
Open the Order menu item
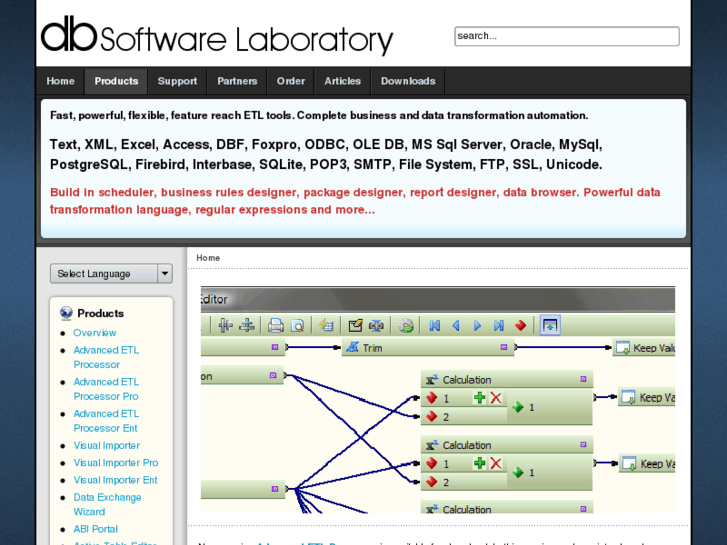click(x=291, y=81)
